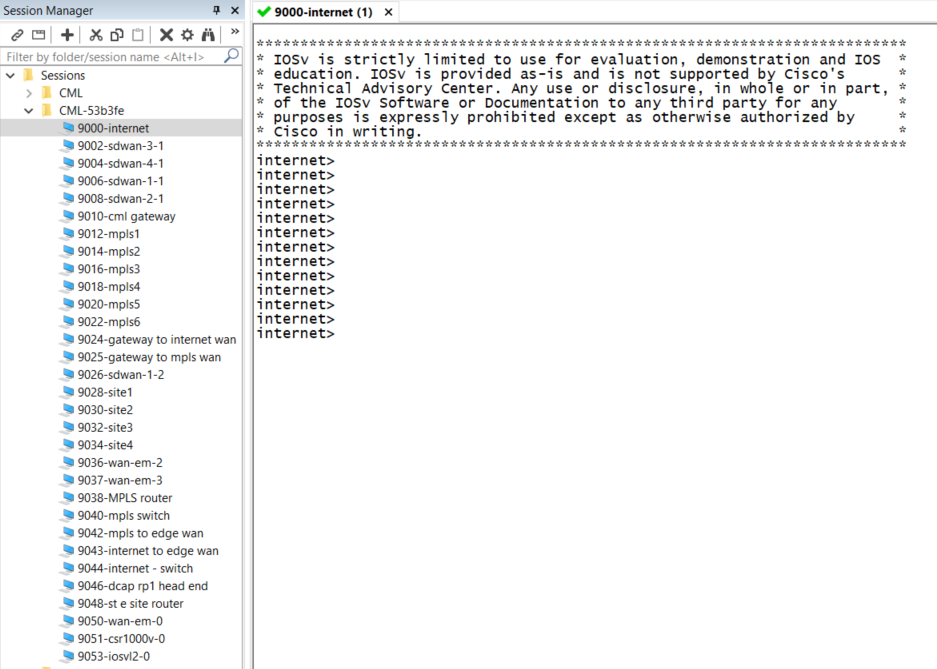Image resolution: width=937 pixels, height=669 pixels.
Task: Expand the CML folder
Action: (29, 93)
